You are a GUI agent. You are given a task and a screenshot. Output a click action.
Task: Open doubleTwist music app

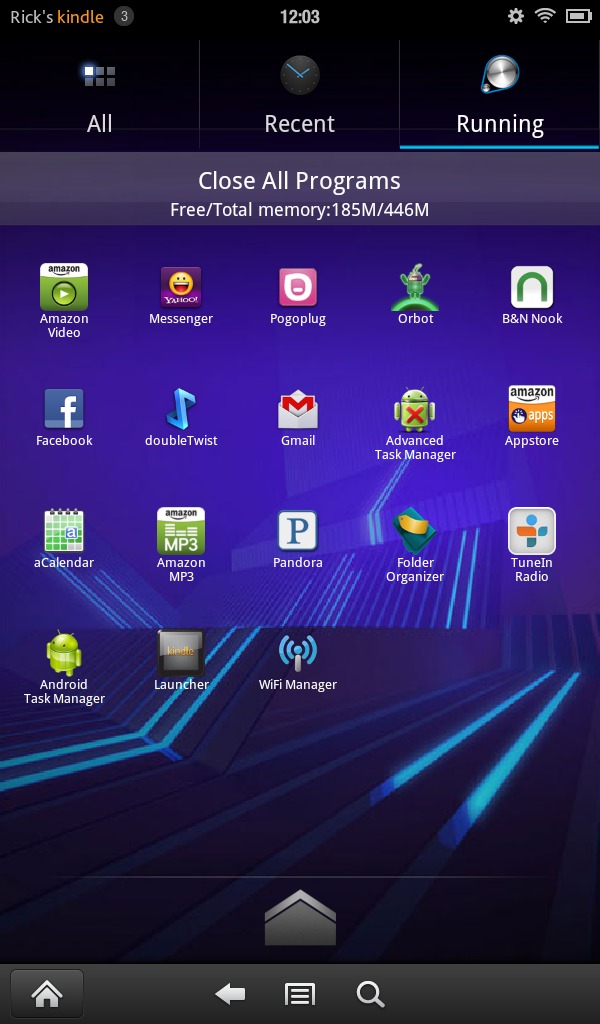pyautogui.click(x=181, y=409)
